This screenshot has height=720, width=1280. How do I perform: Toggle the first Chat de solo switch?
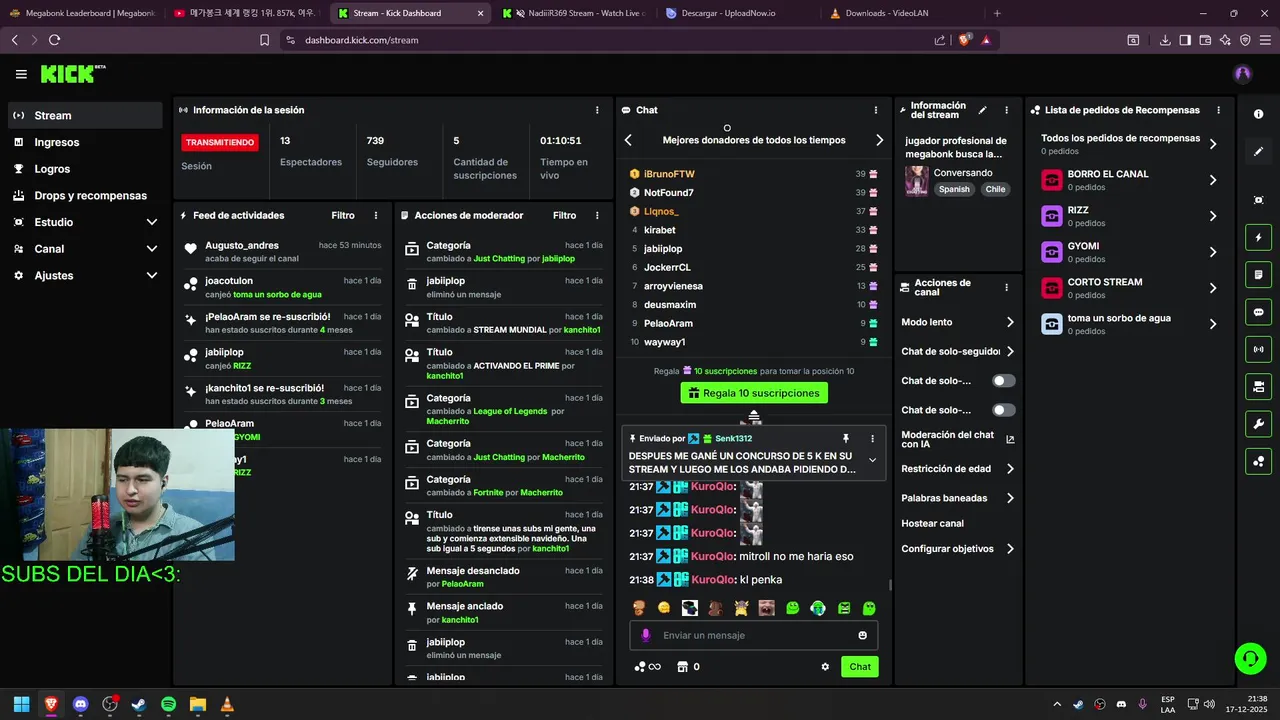point(1003,381)
